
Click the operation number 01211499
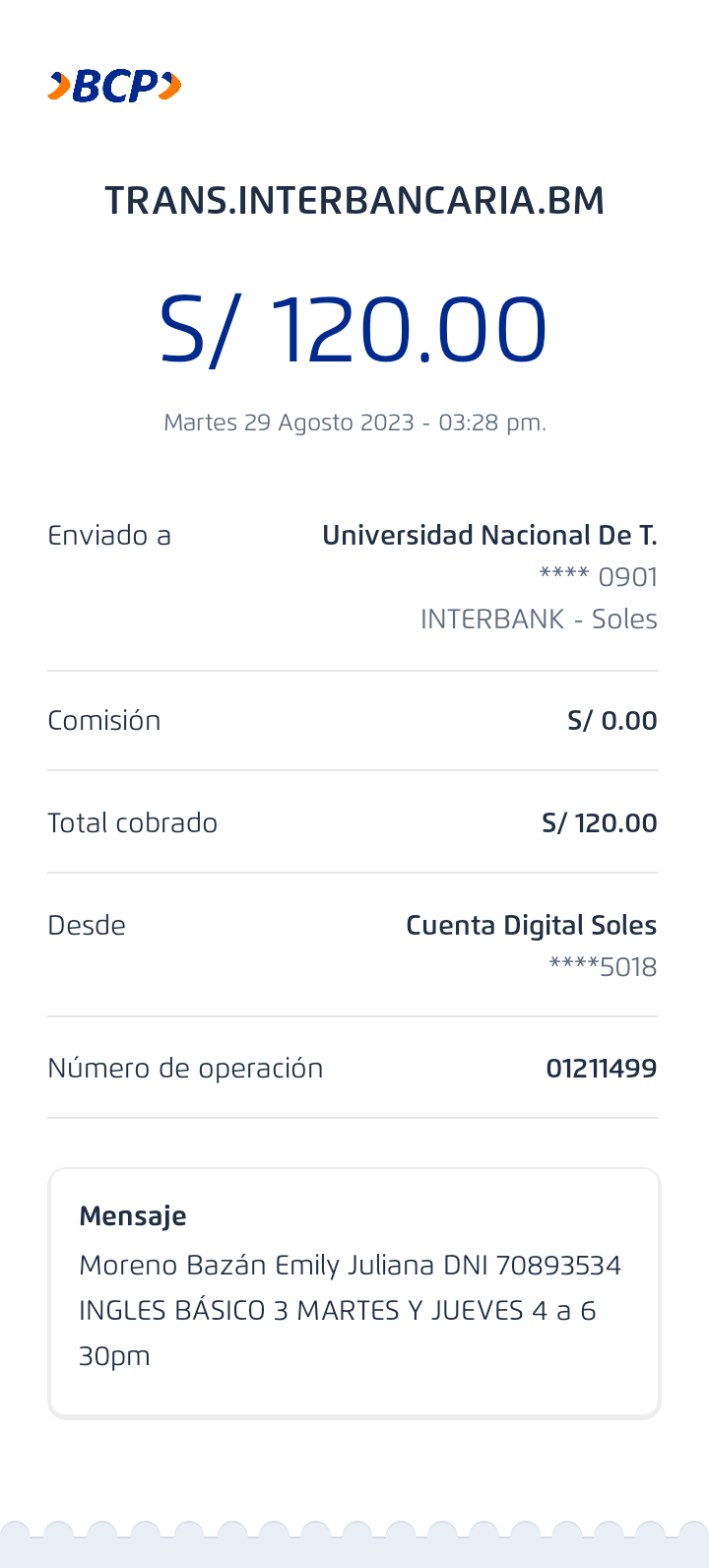(x=601, y=1069)
